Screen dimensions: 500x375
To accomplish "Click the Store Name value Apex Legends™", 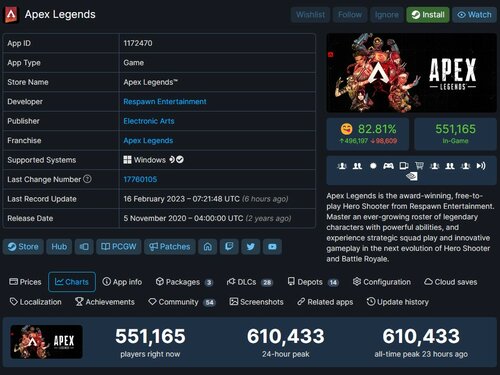I will (150, 82).
